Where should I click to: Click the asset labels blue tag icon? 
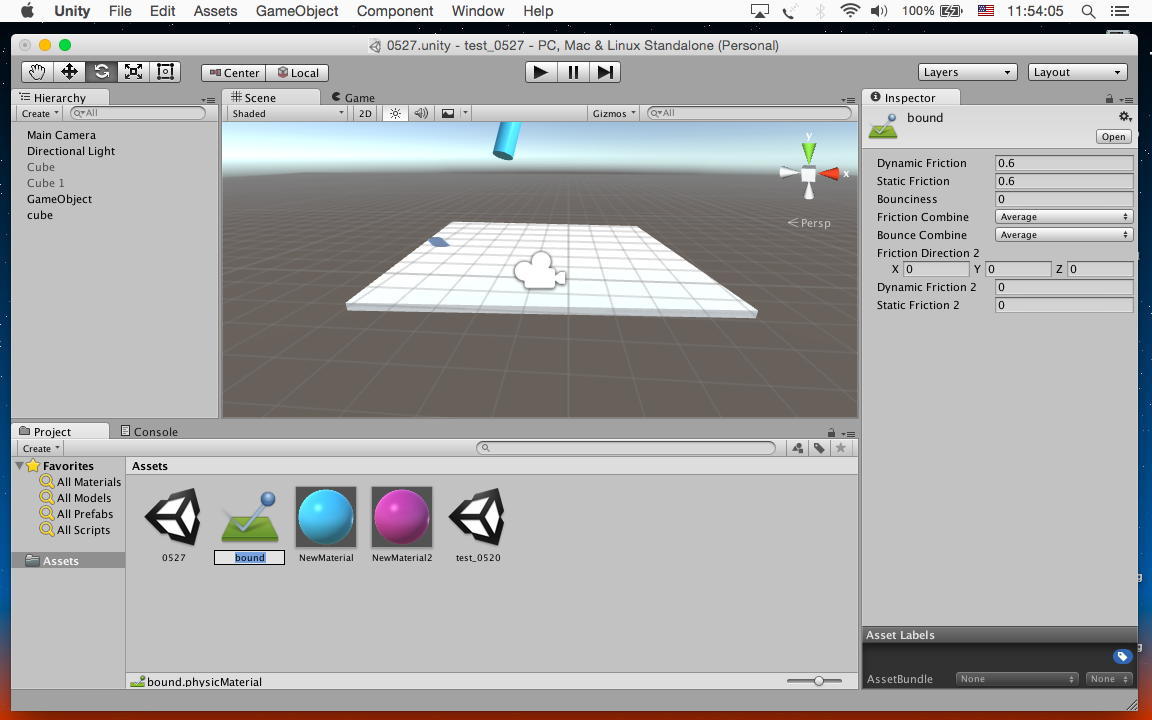[1122, 656]
